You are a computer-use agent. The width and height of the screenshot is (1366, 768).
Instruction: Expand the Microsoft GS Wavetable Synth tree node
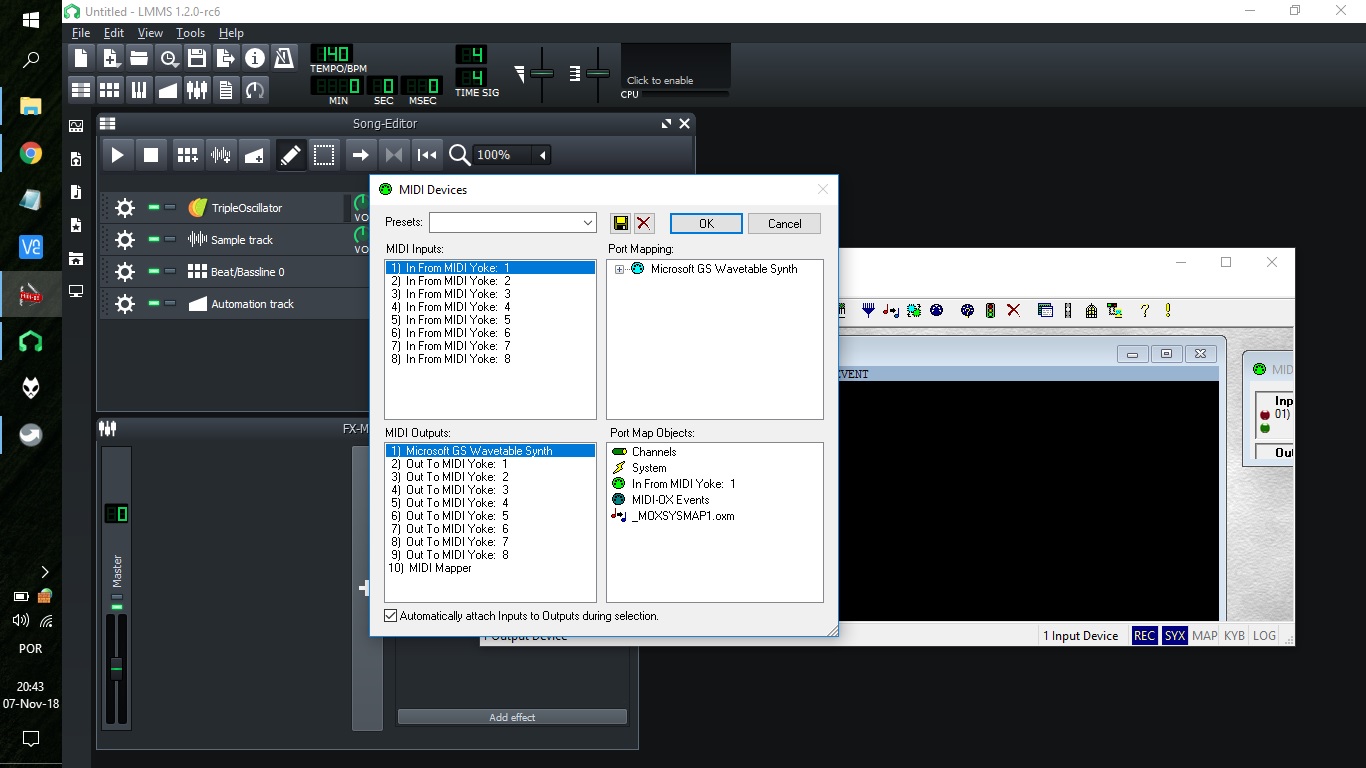[x=620, y=269]
